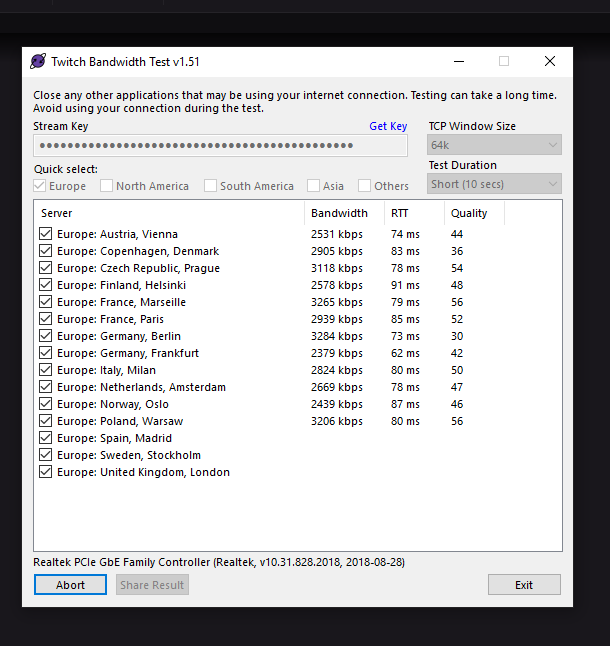Uncheck the Copenhagen, Denmark server checkbox
Image resolution: width=610 pixels, height=646 pixels.
coord(45,250)
